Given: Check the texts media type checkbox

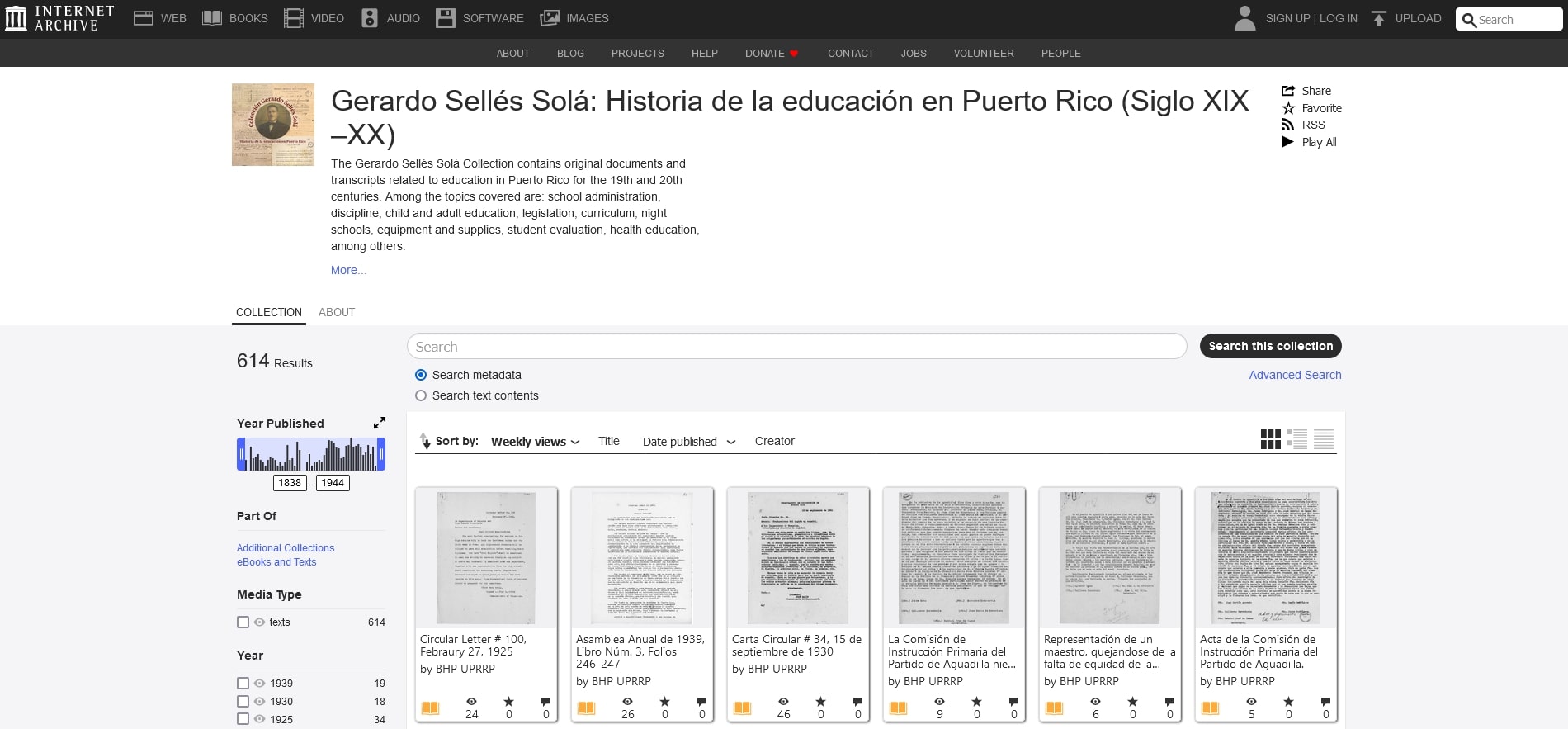Looking at the screenshot, I should click(243, 622).
